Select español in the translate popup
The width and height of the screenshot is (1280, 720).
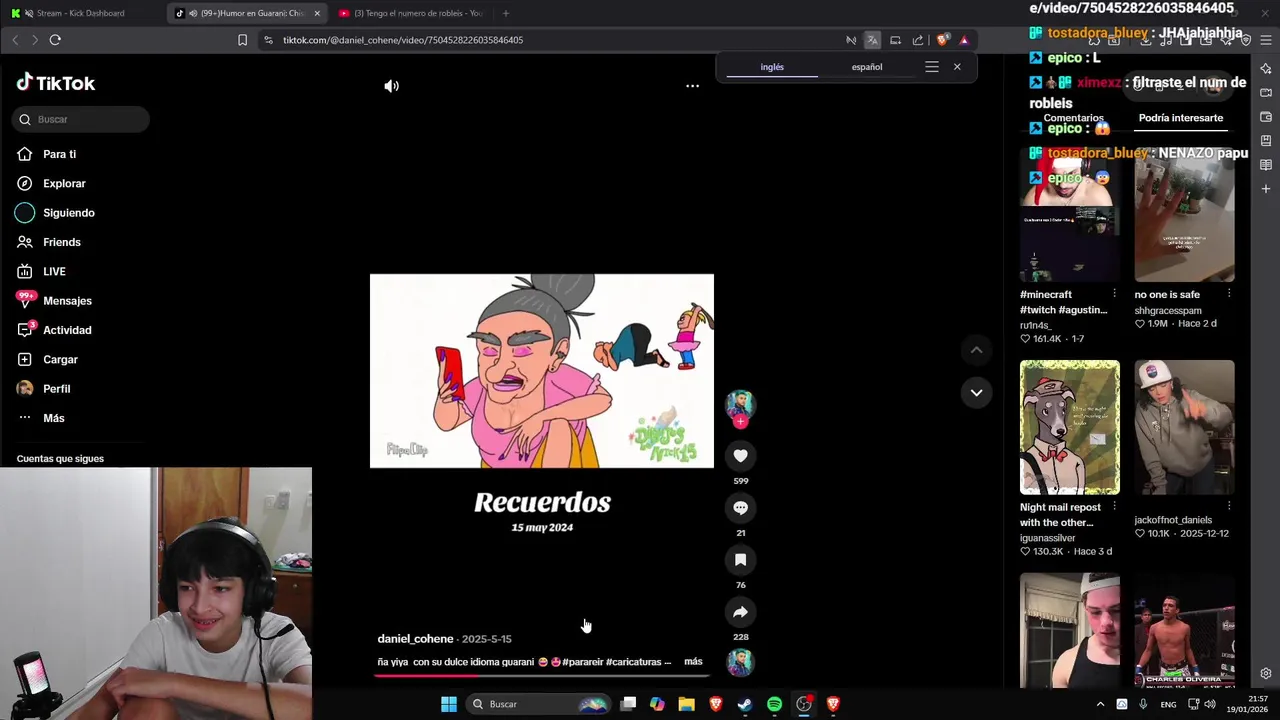pos(867,67)
